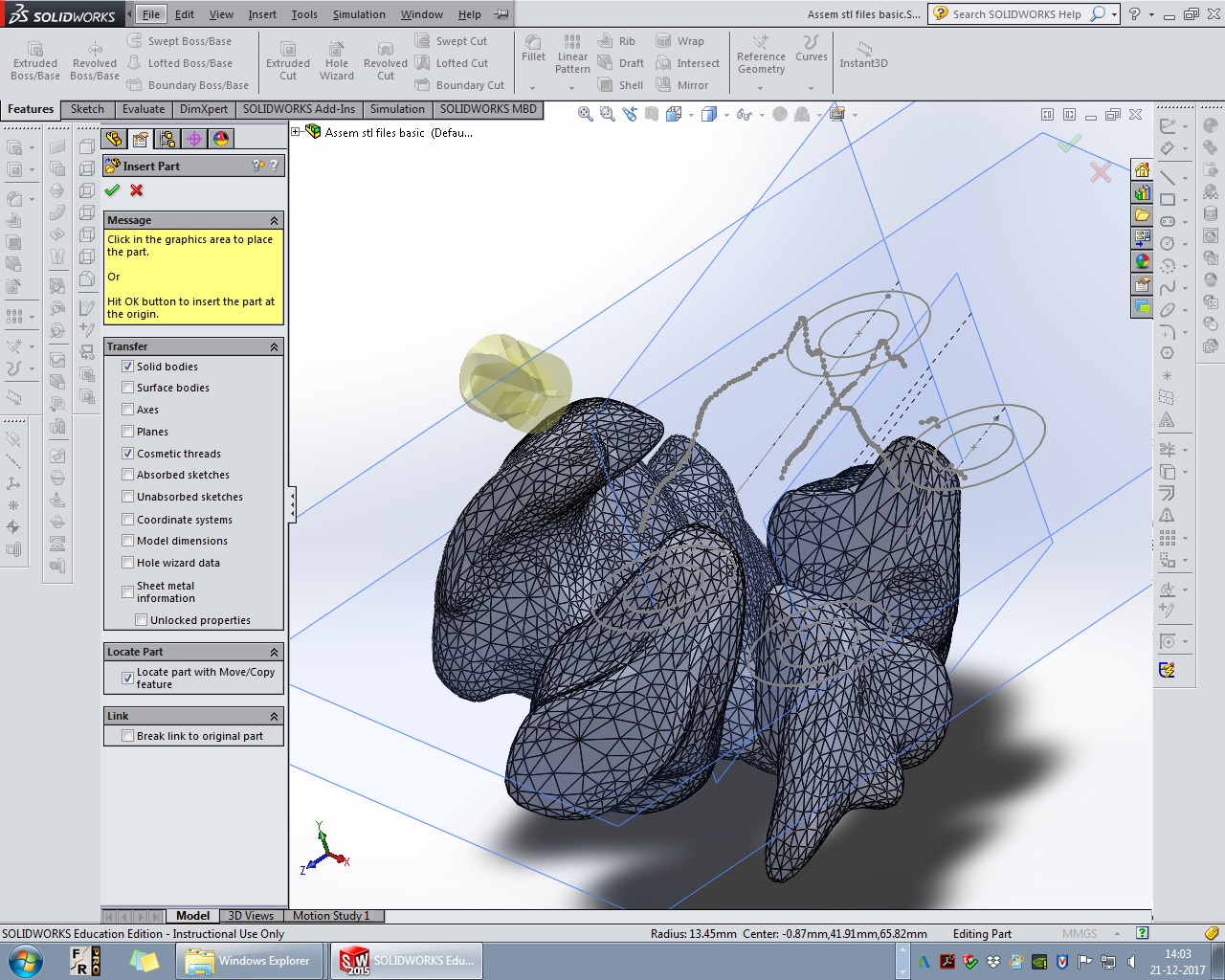Open the Simulation menu
The image size is (1225, 980).
[x=359, y=14]
